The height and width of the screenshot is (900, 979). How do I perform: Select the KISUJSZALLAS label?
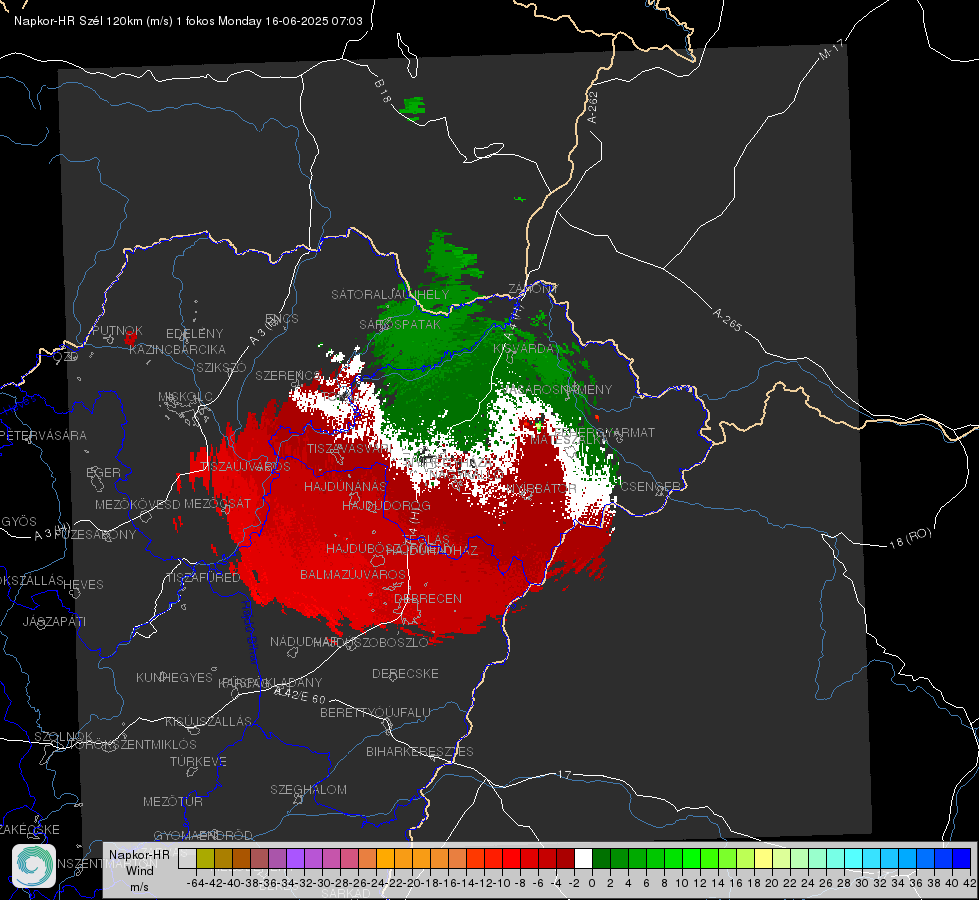209,721
